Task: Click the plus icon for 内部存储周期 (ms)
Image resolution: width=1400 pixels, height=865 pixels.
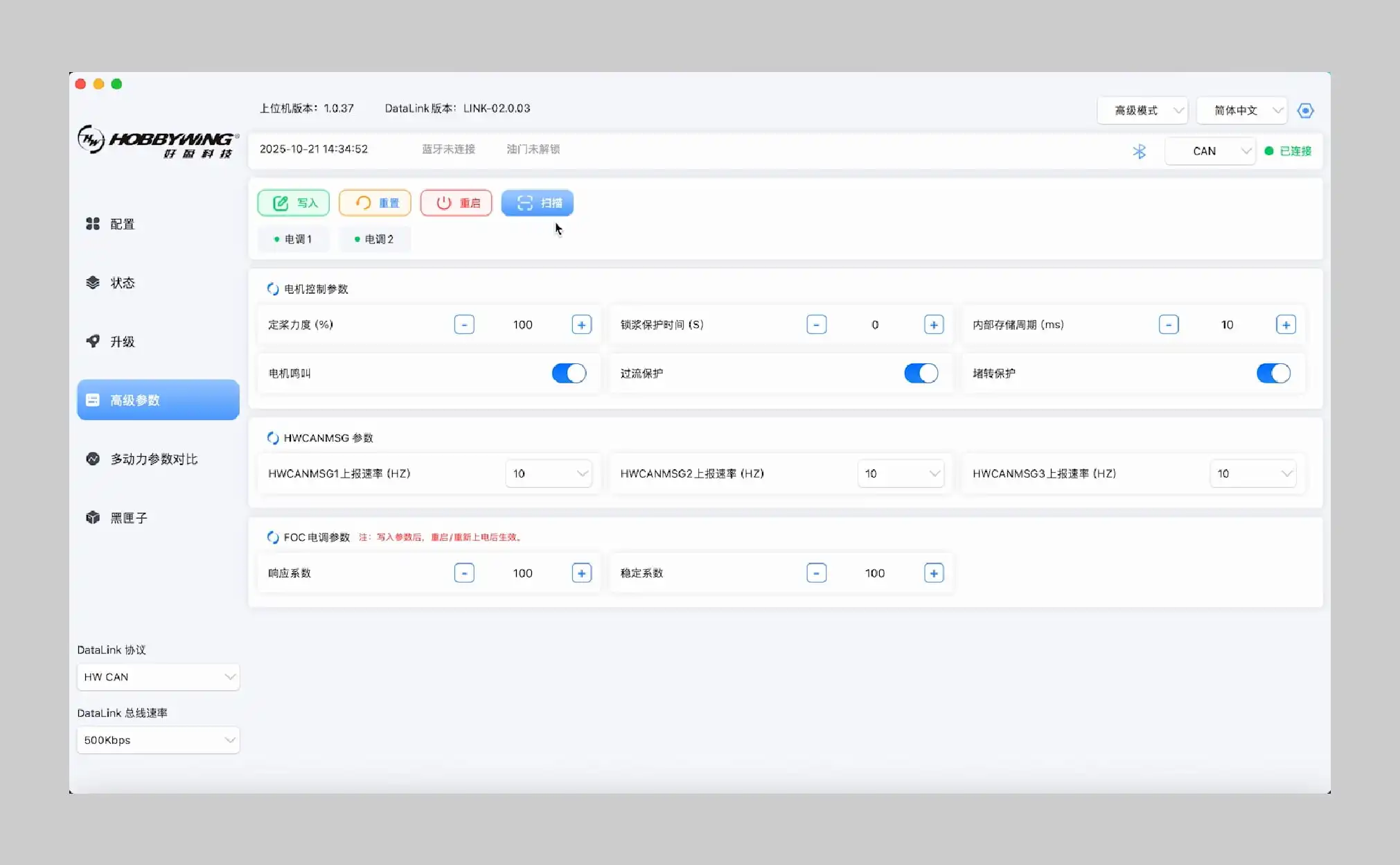Action: (1286, 324)
